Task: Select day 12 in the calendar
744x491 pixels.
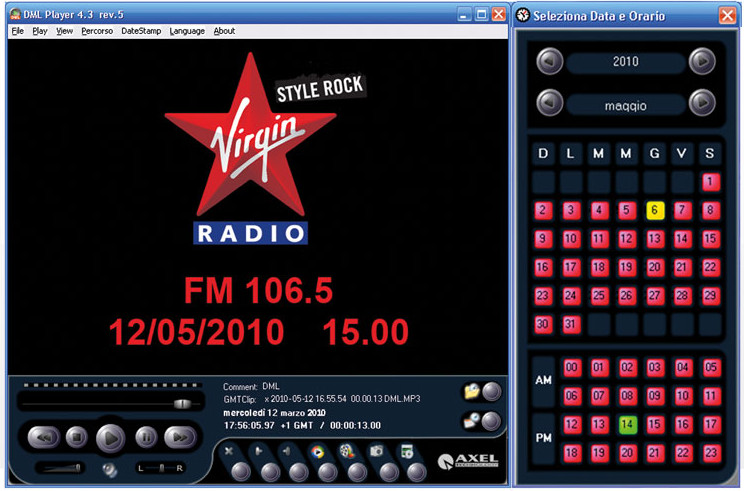Action: coord(627,239)
